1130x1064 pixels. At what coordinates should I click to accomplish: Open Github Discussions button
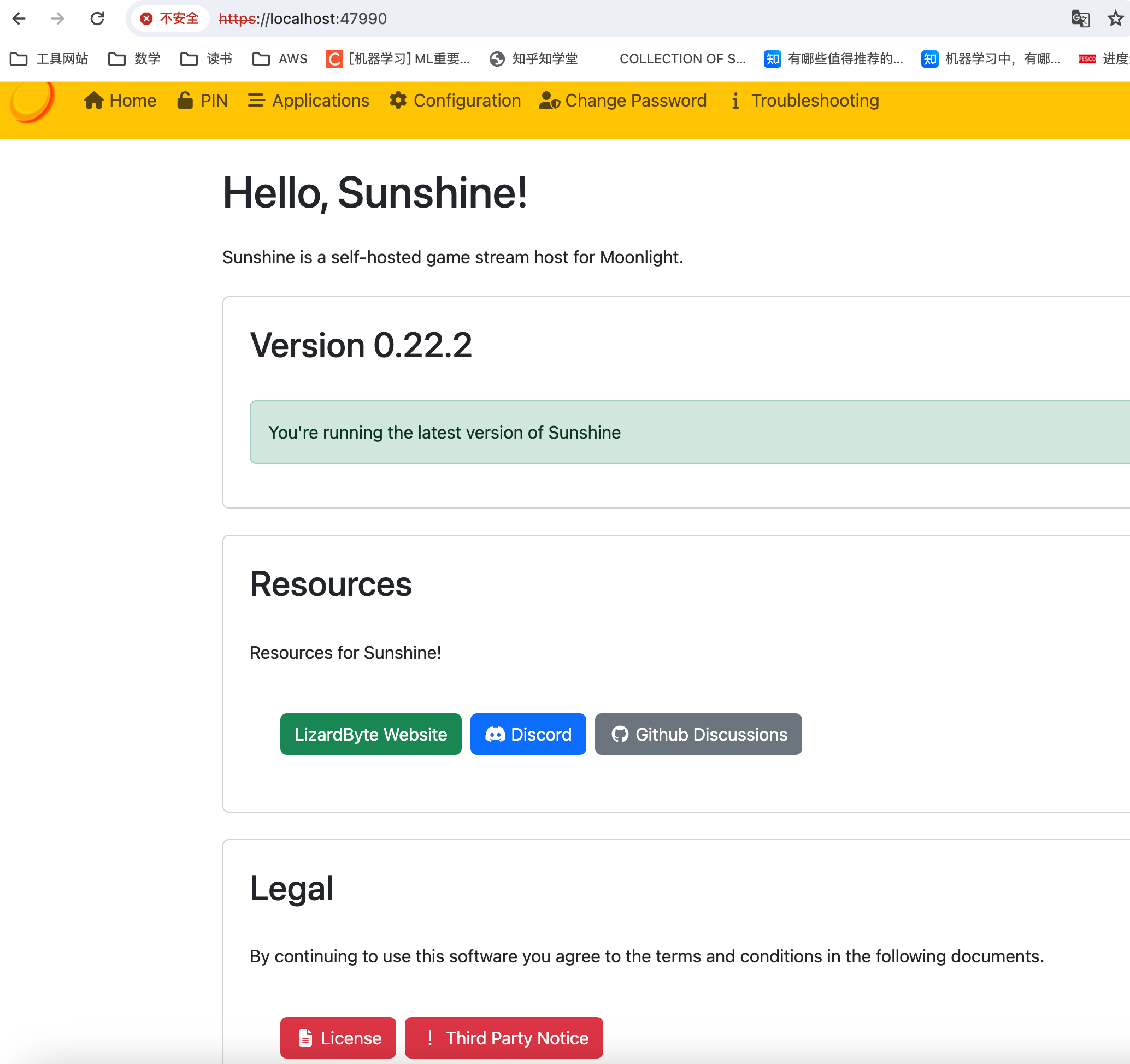click(x=698, y=734)
